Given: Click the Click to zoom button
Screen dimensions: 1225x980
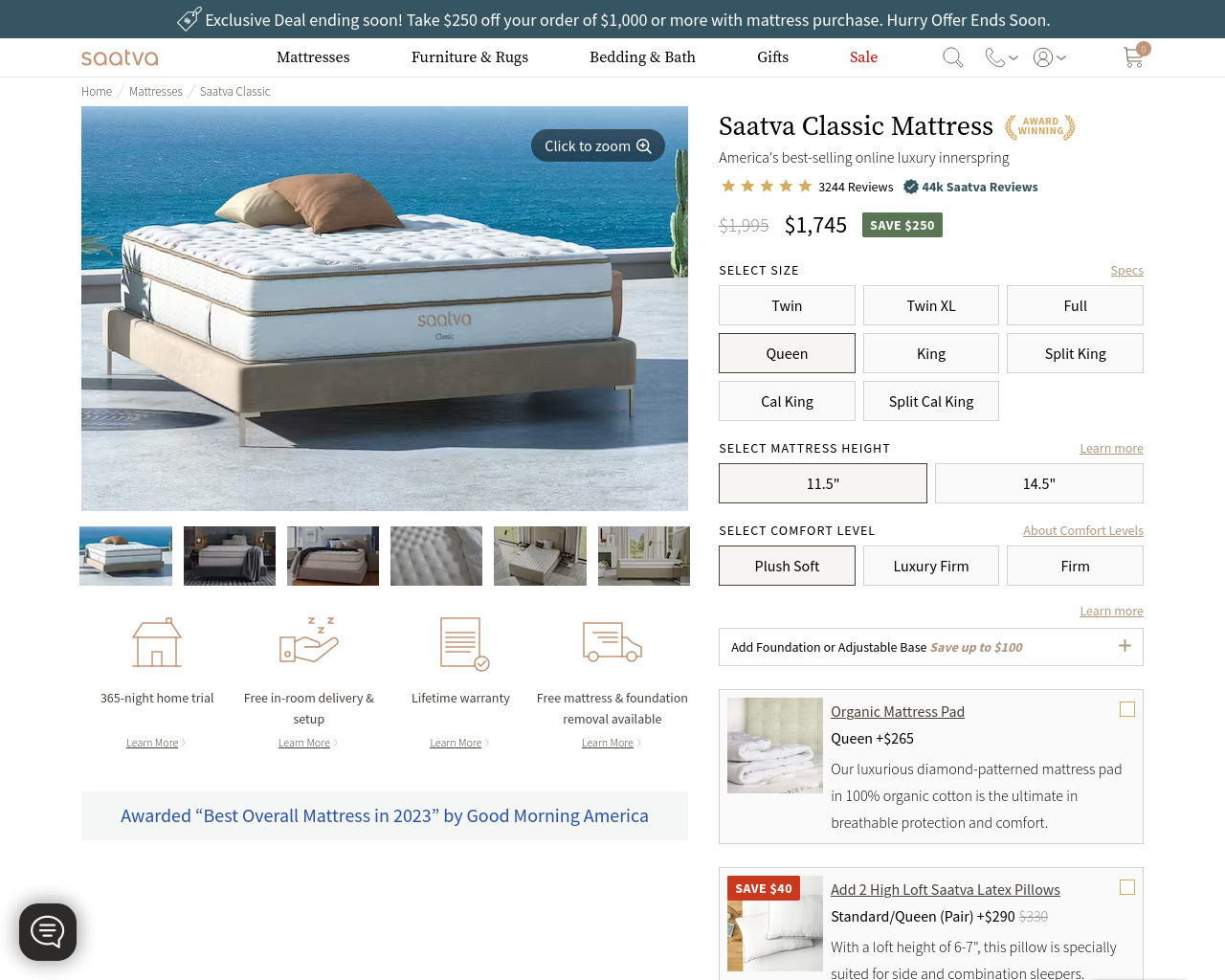Looking at the screenshot, I should pyautogui.click(x=598, y=145).
